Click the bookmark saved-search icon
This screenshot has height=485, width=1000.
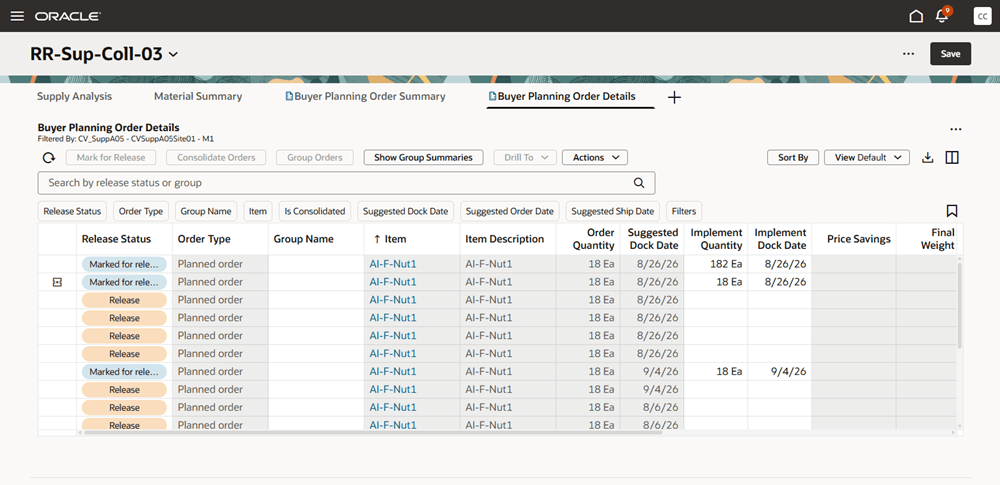point(952,211)
